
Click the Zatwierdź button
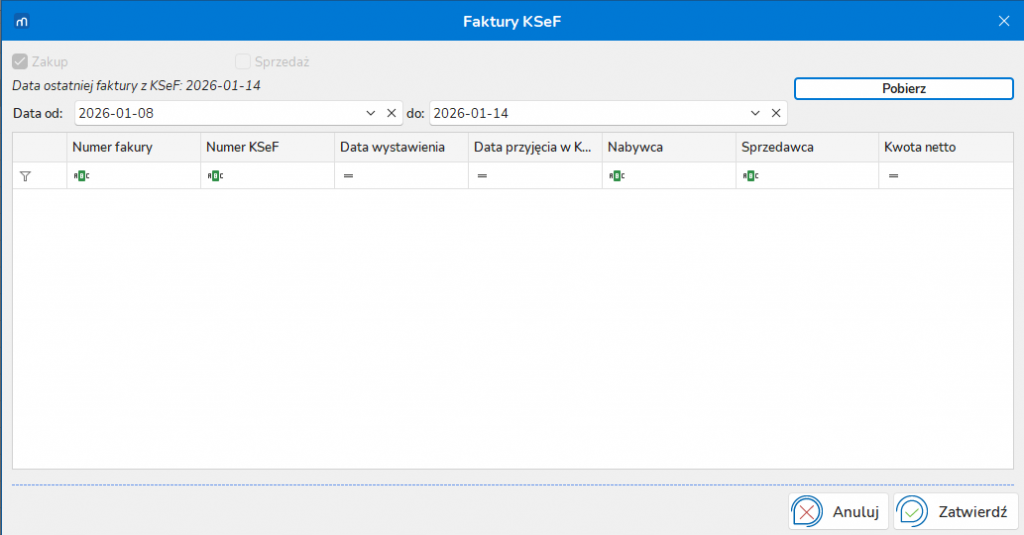pos(956,512)
